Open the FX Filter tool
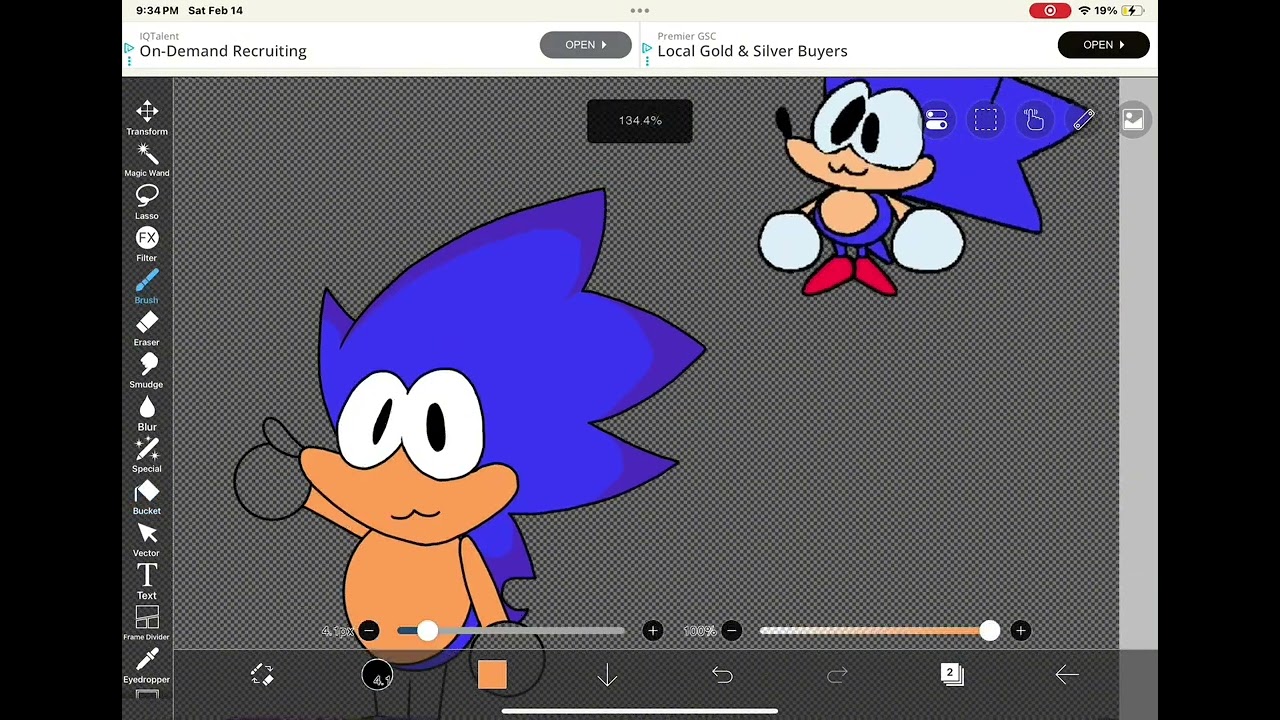The width and height of the screenshot is (1280, 720). [x=147, y=244]
